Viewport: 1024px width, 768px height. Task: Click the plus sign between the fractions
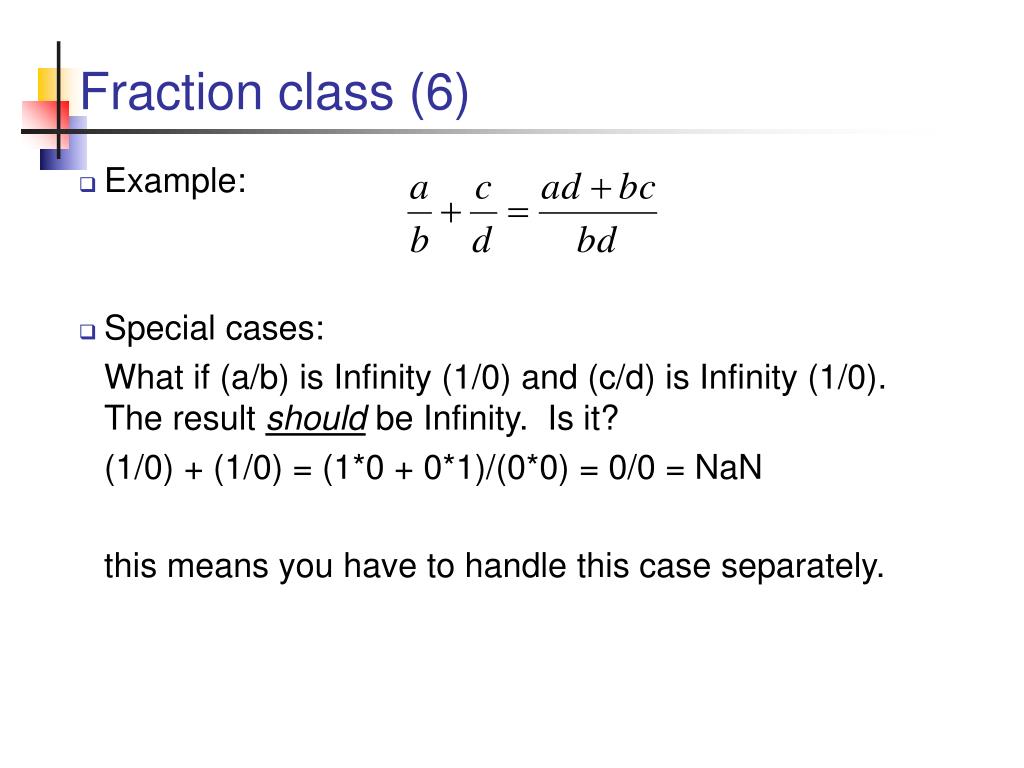451,212
